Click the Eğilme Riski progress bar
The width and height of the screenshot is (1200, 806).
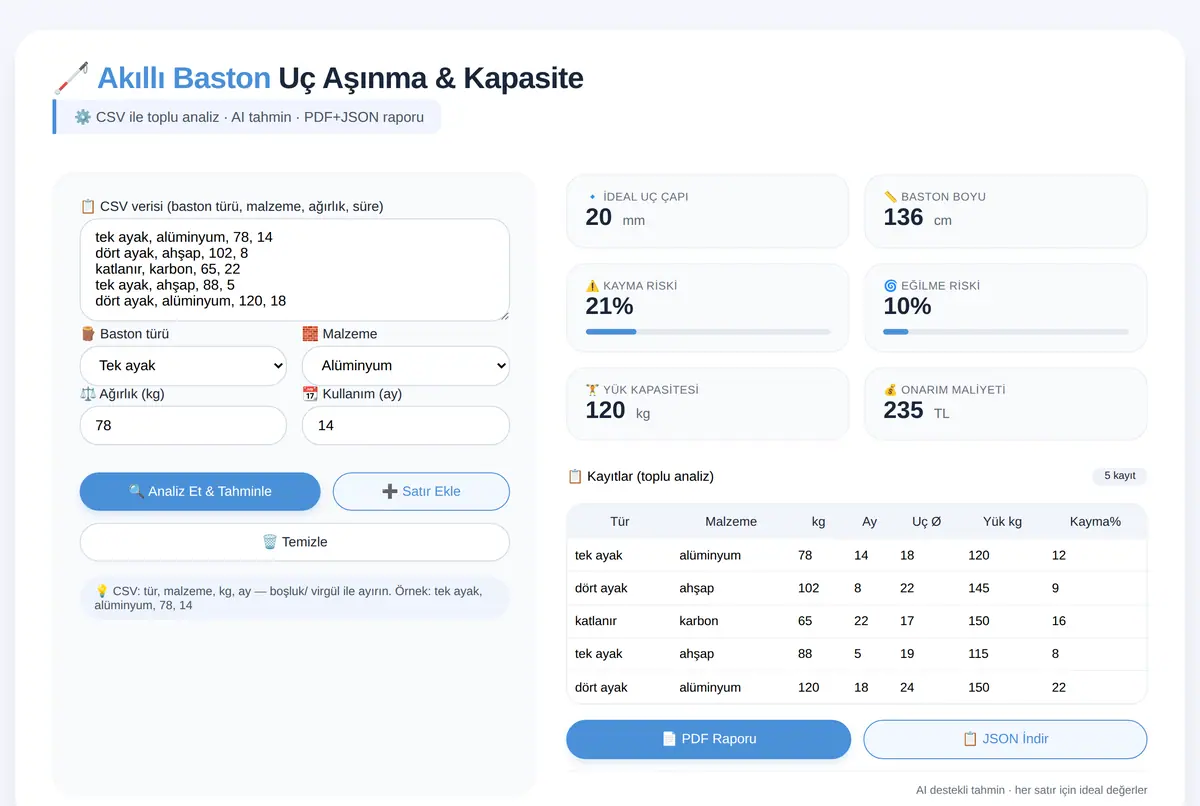1006,332
